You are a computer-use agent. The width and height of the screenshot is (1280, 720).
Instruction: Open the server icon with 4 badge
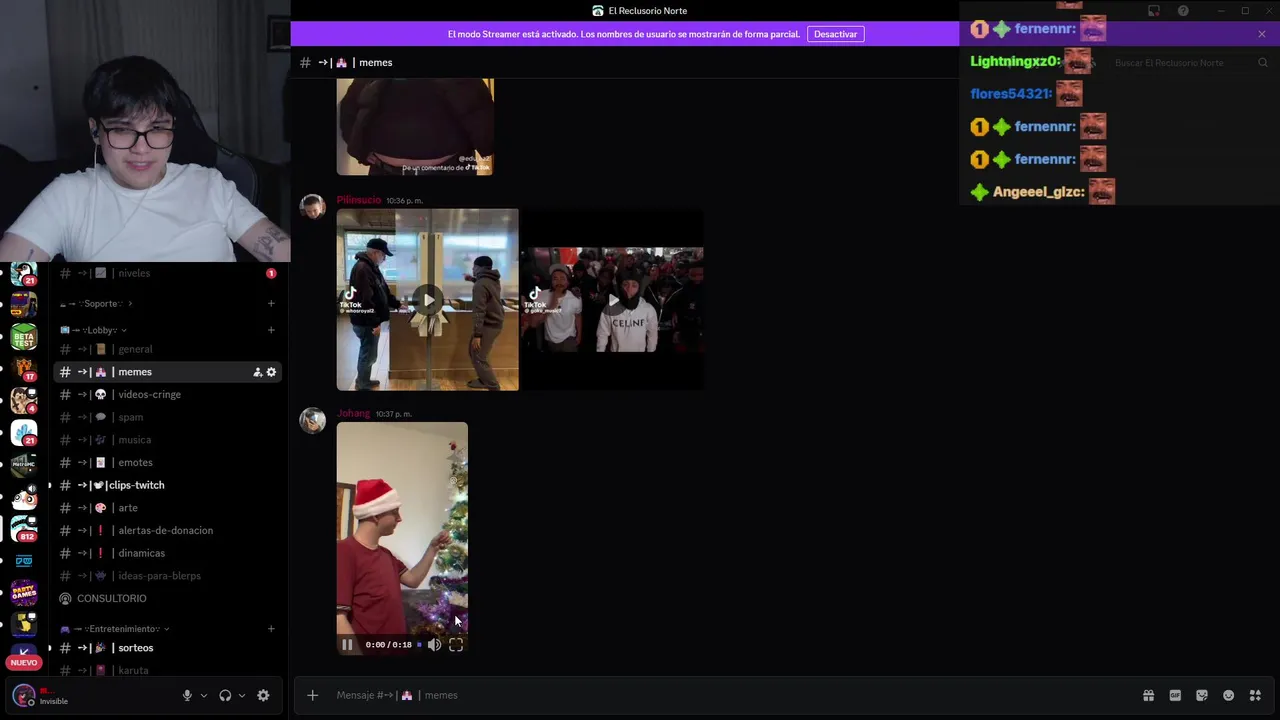click(x=24, y=400)
